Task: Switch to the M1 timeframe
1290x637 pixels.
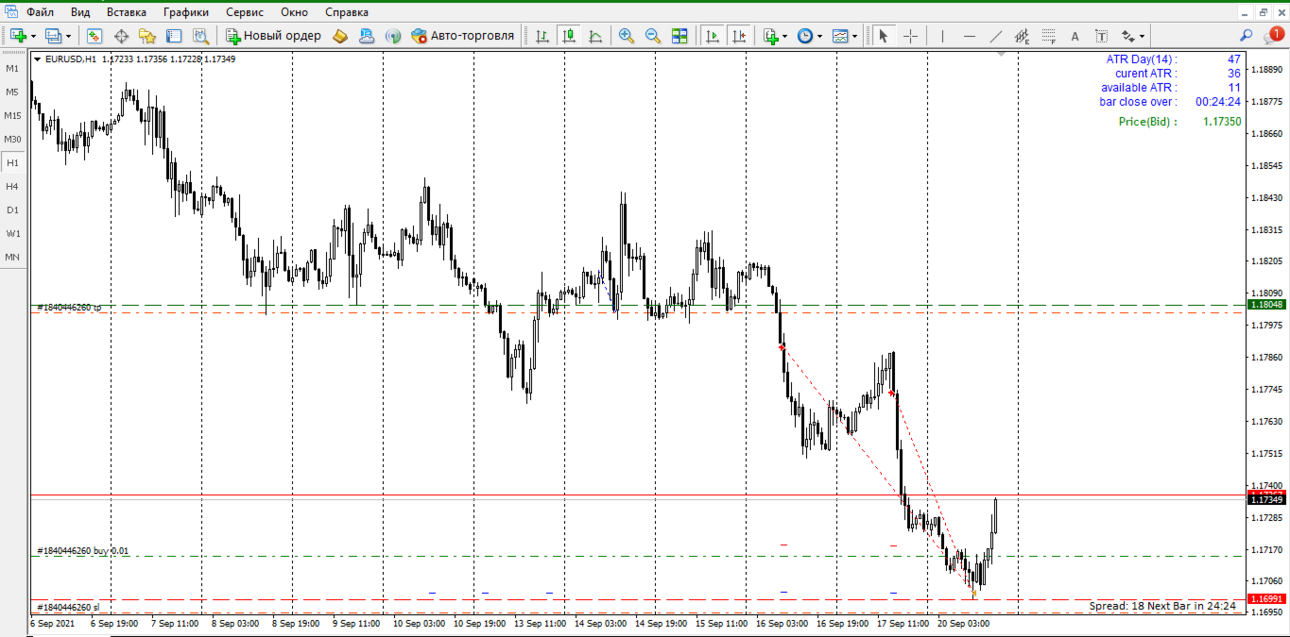Action: pyautogui.click(x=12, y=69)
